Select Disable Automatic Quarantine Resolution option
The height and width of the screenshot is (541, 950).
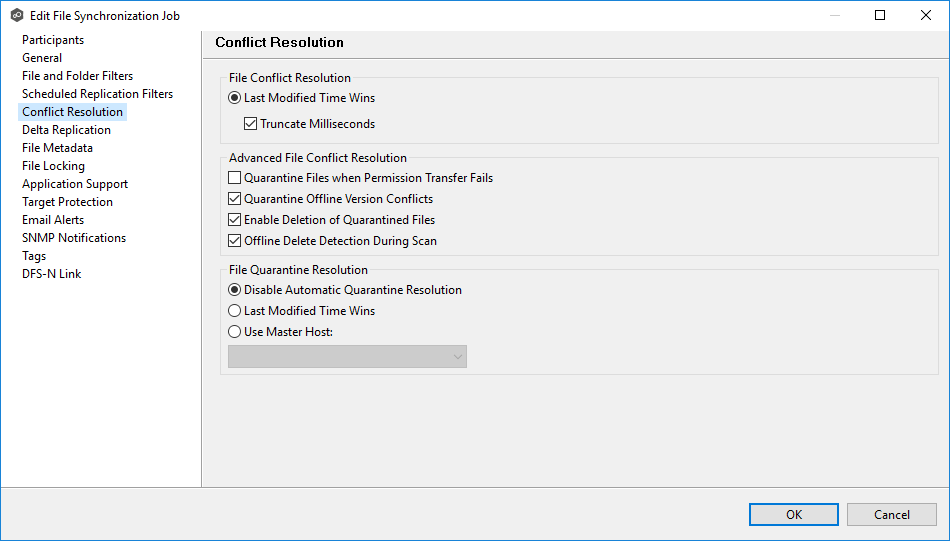(x=235, y=290)
